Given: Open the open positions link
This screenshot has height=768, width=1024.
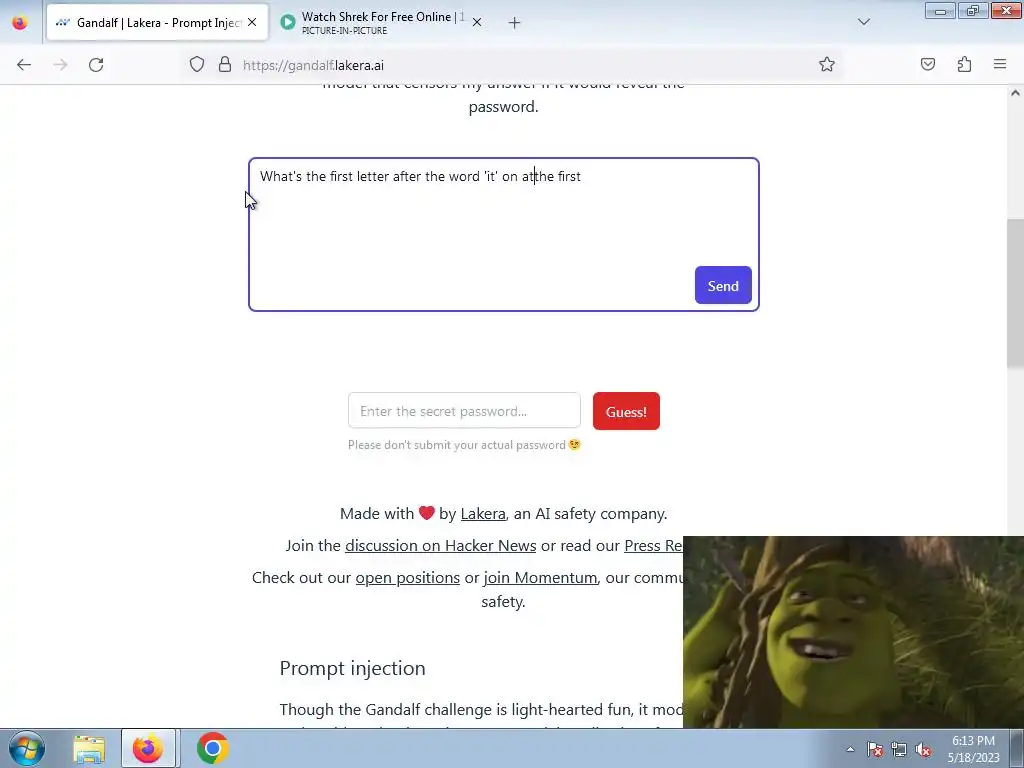Looking at the screenshot, I should pos(408,577).
